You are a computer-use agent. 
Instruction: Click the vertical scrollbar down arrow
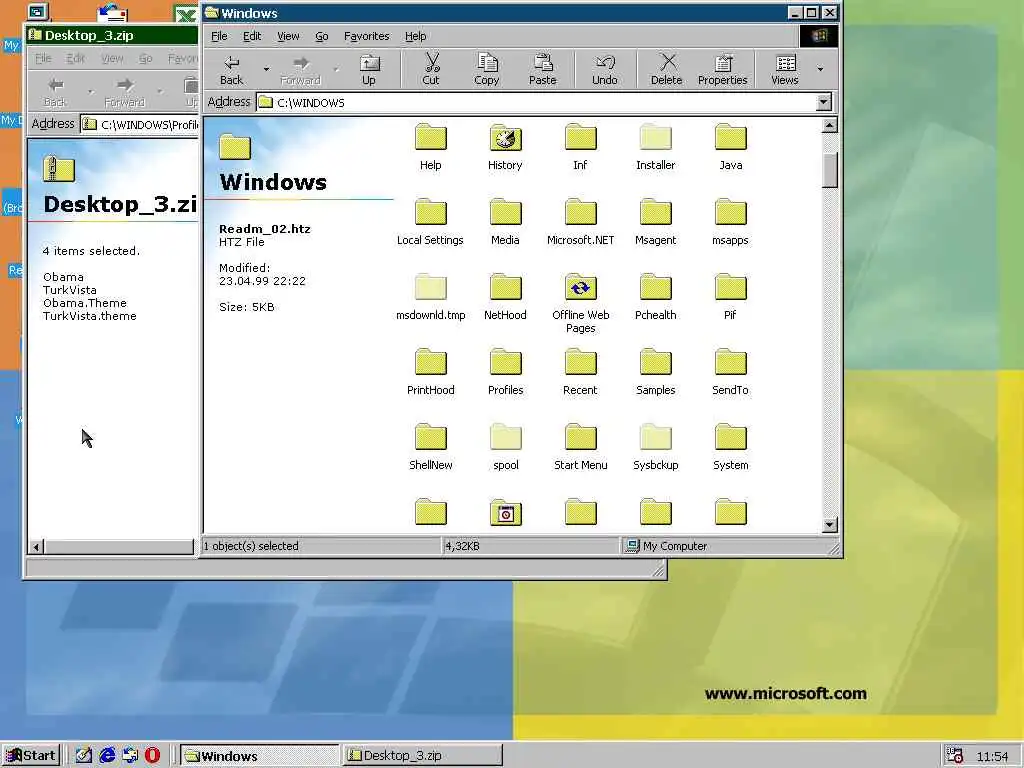pyautogui.click(x=829, y=524)
